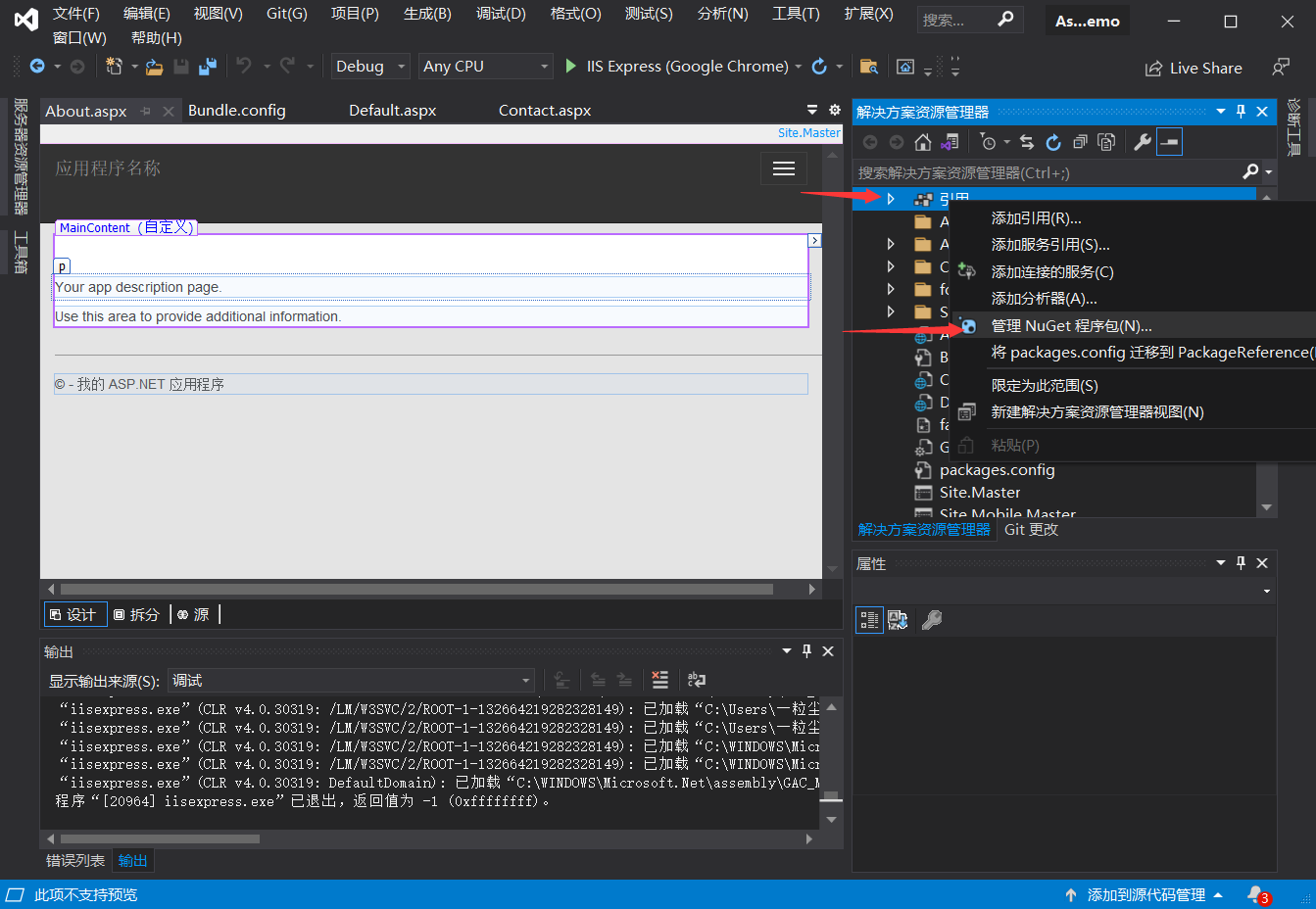This screenshot has height=909, width=1316.
Task: Open the notifications bell in status bar
Action: (x=1257, y=894)
